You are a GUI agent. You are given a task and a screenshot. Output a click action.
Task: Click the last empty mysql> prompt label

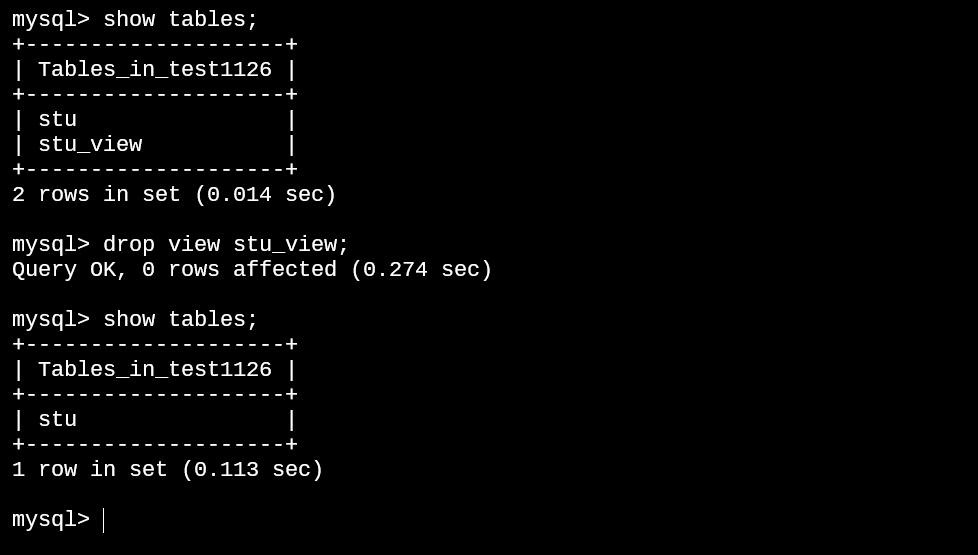tap(50, 520)
